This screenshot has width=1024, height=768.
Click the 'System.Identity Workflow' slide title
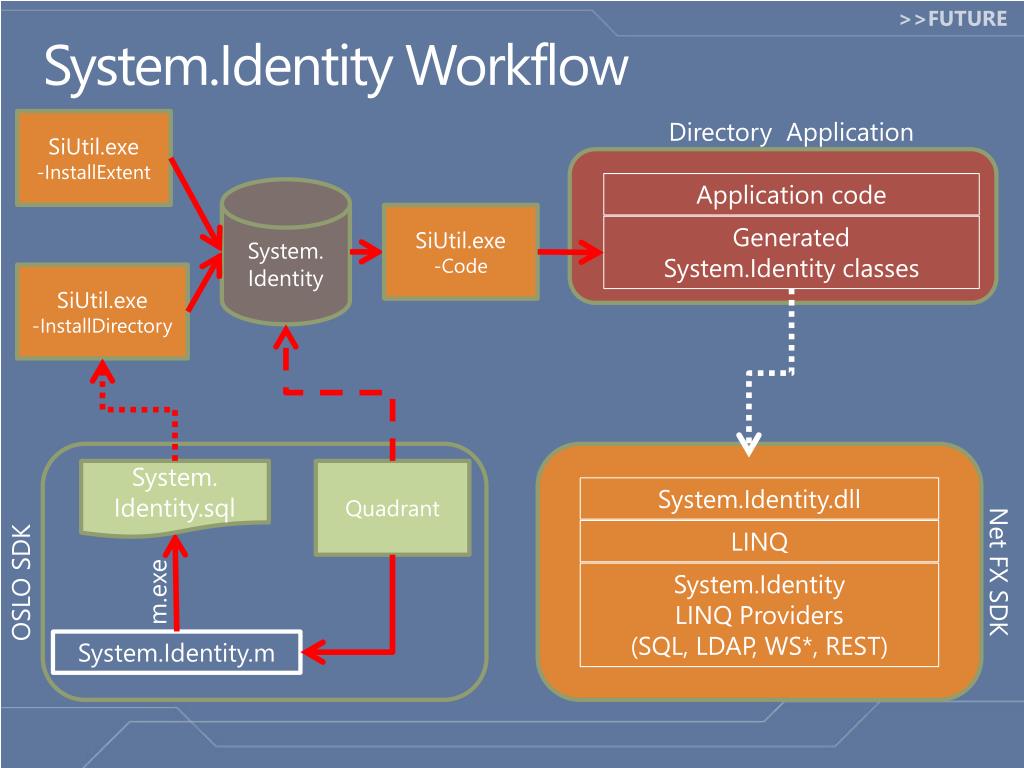point(336,67)
